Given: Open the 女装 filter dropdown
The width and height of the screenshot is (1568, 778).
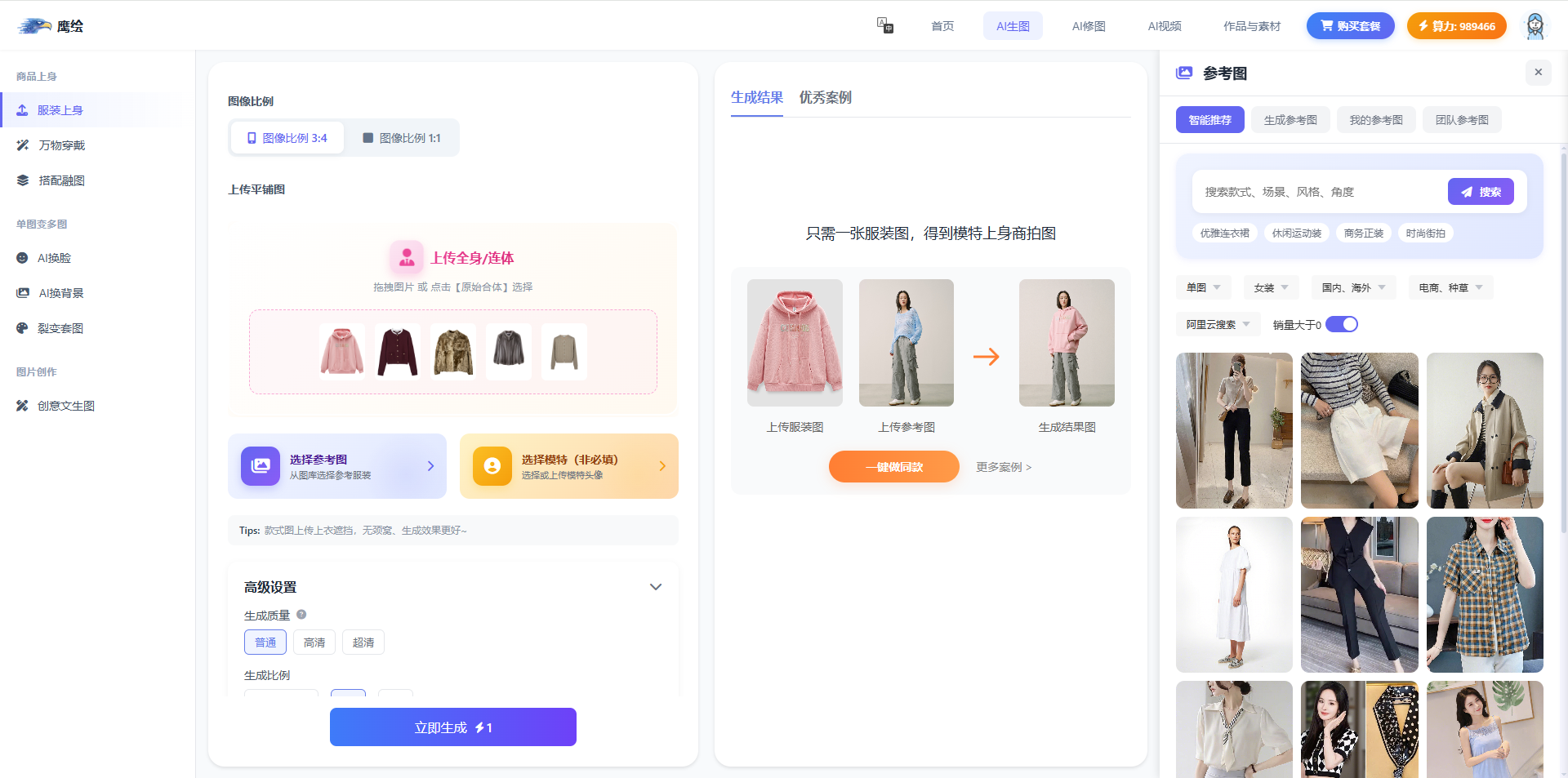Looking at the screenshot, I should pos(1271,287).
